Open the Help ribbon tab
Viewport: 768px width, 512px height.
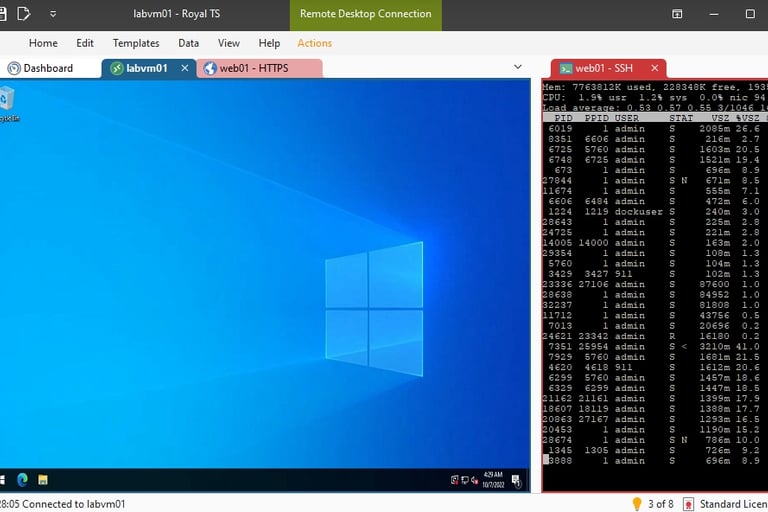269,43
